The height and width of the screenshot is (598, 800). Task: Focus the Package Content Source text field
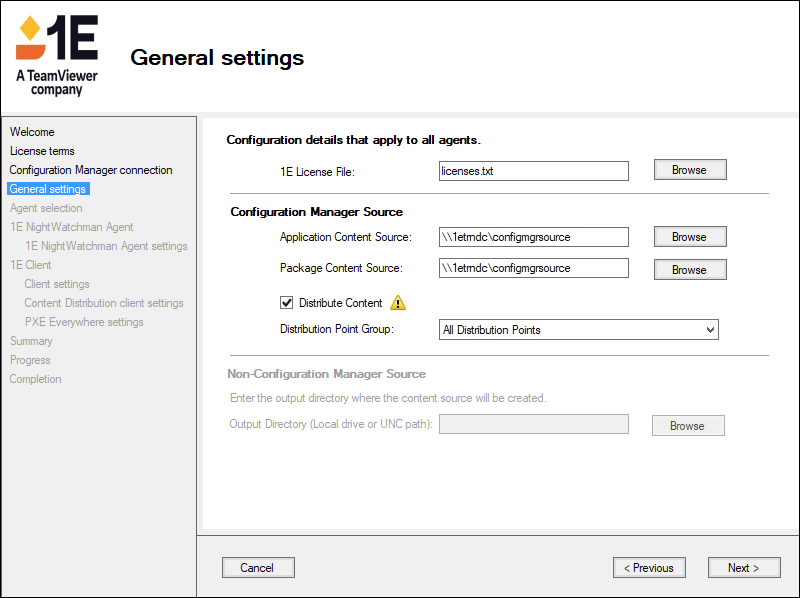(533, 268)
